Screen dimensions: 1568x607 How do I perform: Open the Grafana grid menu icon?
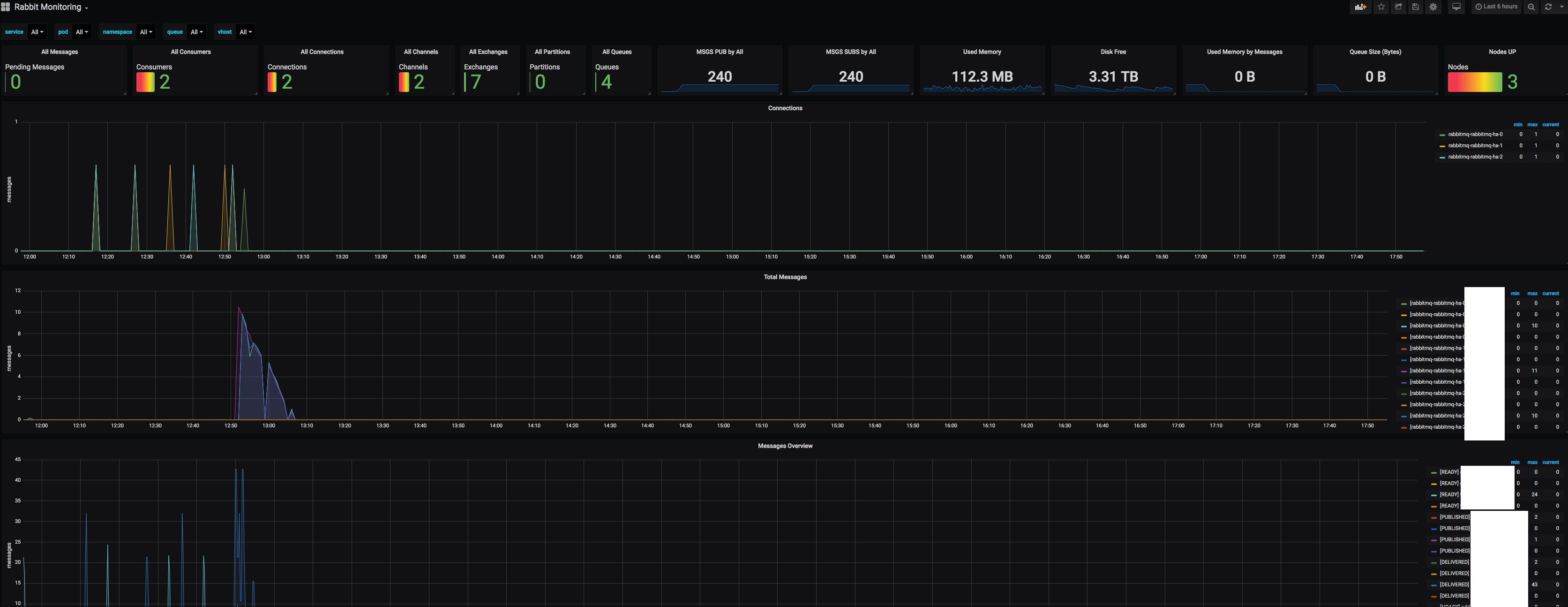(x=6, y=7)
